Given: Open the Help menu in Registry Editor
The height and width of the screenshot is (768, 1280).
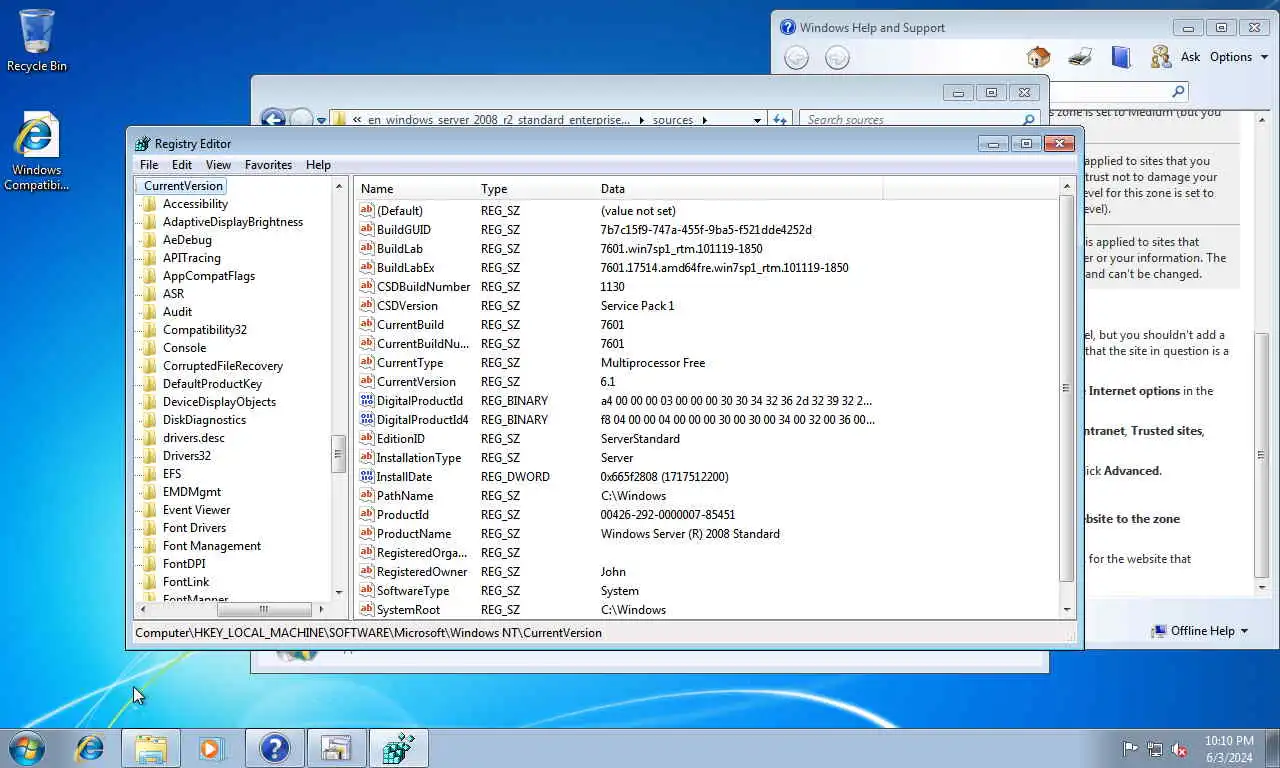Looking at the screenshot, I should coord(318,165).
